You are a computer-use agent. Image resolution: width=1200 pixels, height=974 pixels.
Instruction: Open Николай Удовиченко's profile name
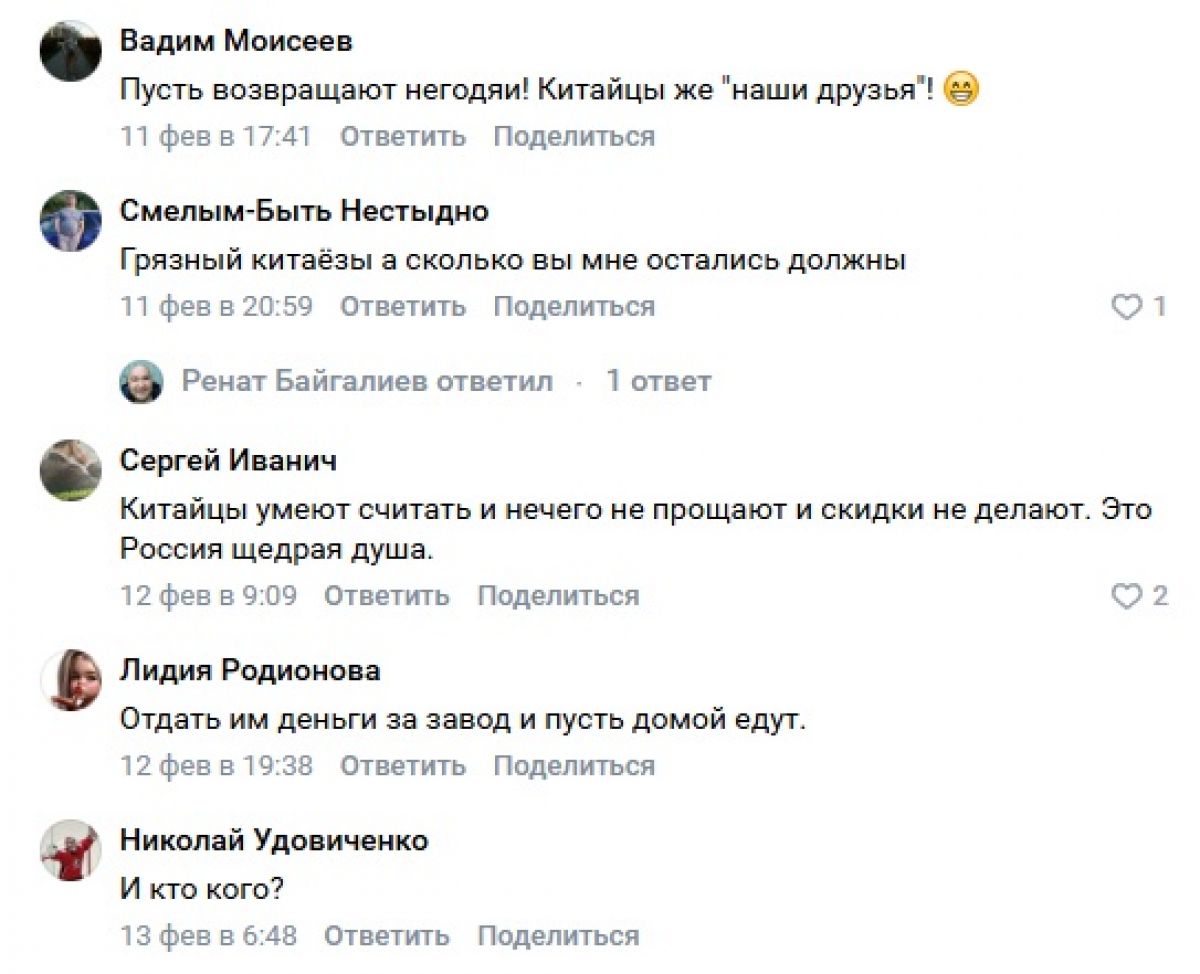coord(274,840)
